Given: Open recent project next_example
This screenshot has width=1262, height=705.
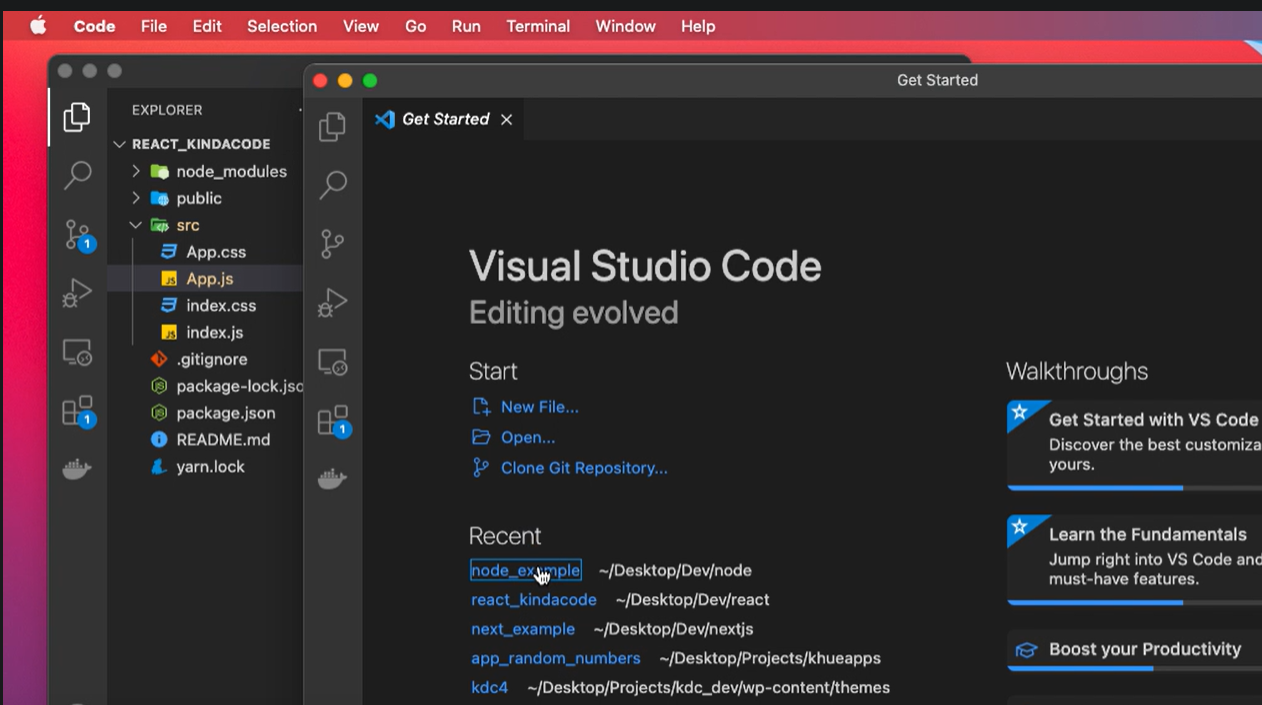Looking at the screenshot, I should pos(523,629).
